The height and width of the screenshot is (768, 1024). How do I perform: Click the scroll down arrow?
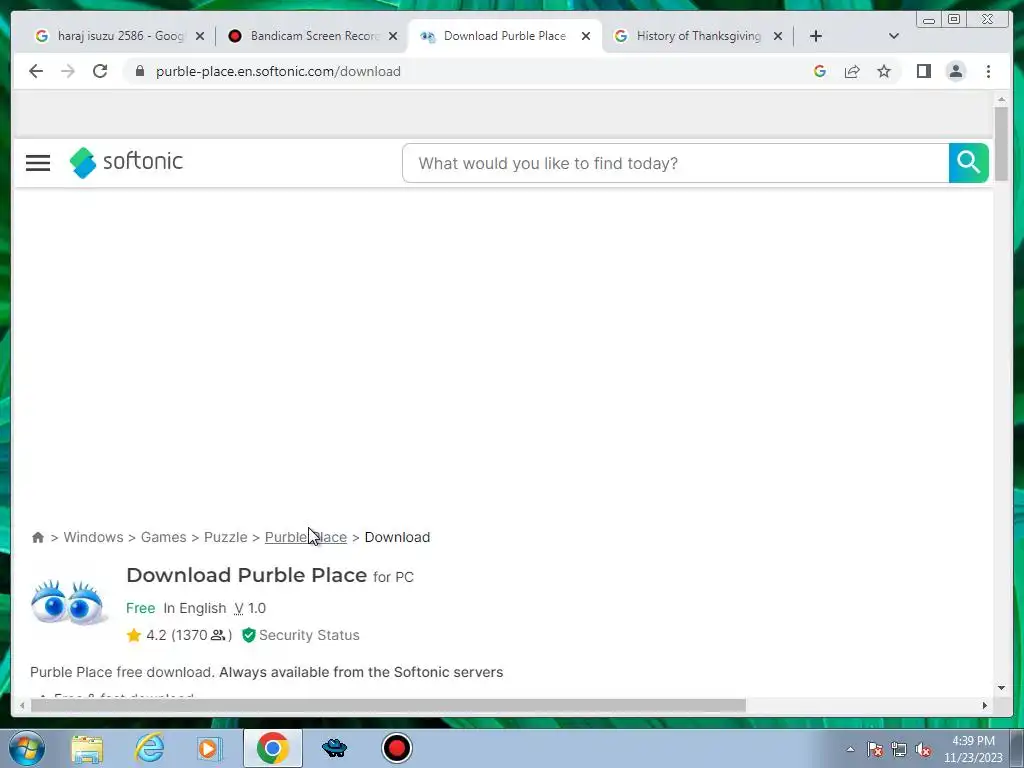pos(1001,688)
